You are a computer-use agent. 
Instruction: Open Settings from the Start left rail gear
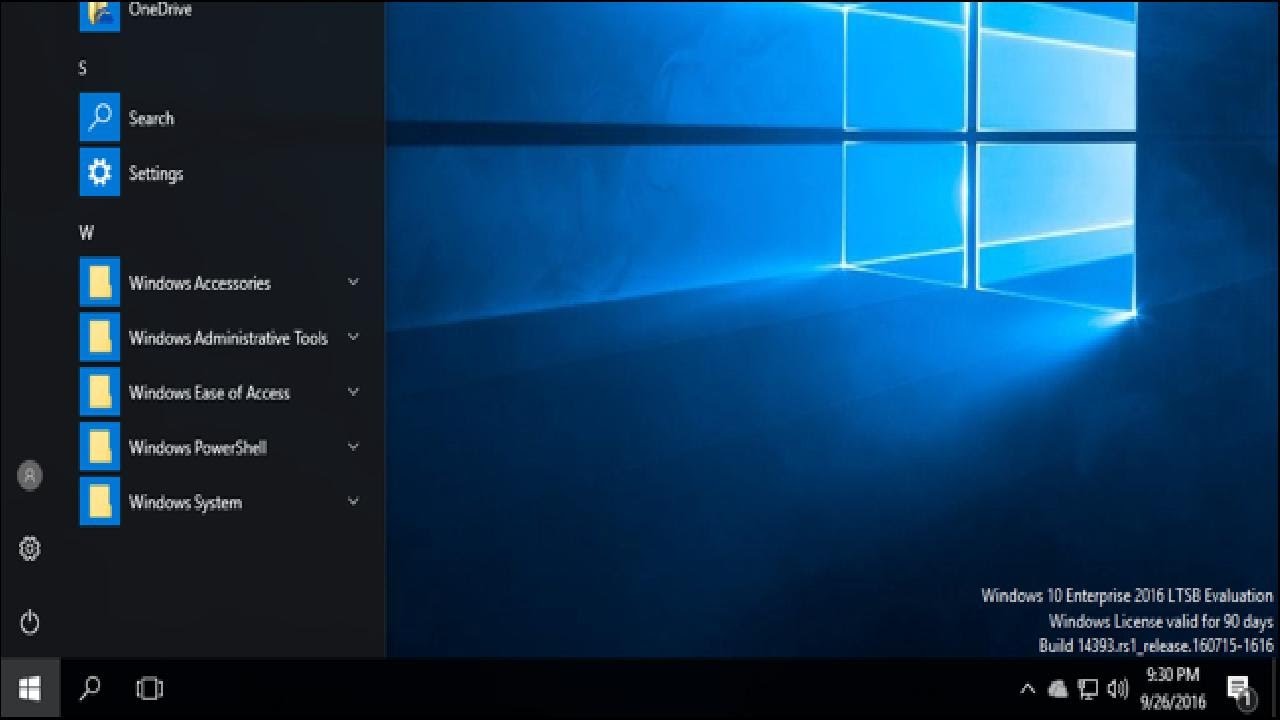click(30, 548)
